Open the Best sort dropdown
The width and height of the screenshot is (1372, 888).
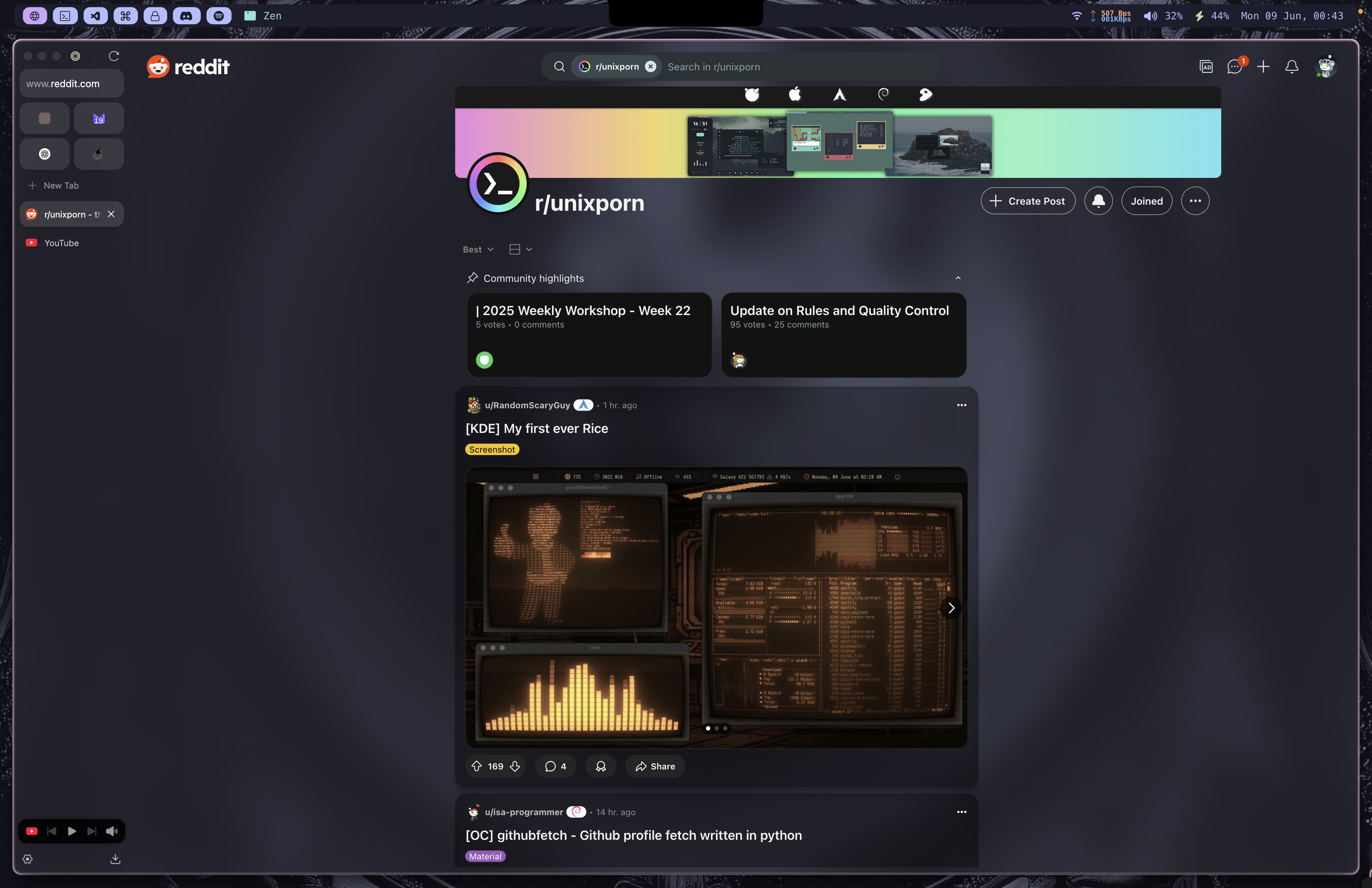click(x=477, y=249)
